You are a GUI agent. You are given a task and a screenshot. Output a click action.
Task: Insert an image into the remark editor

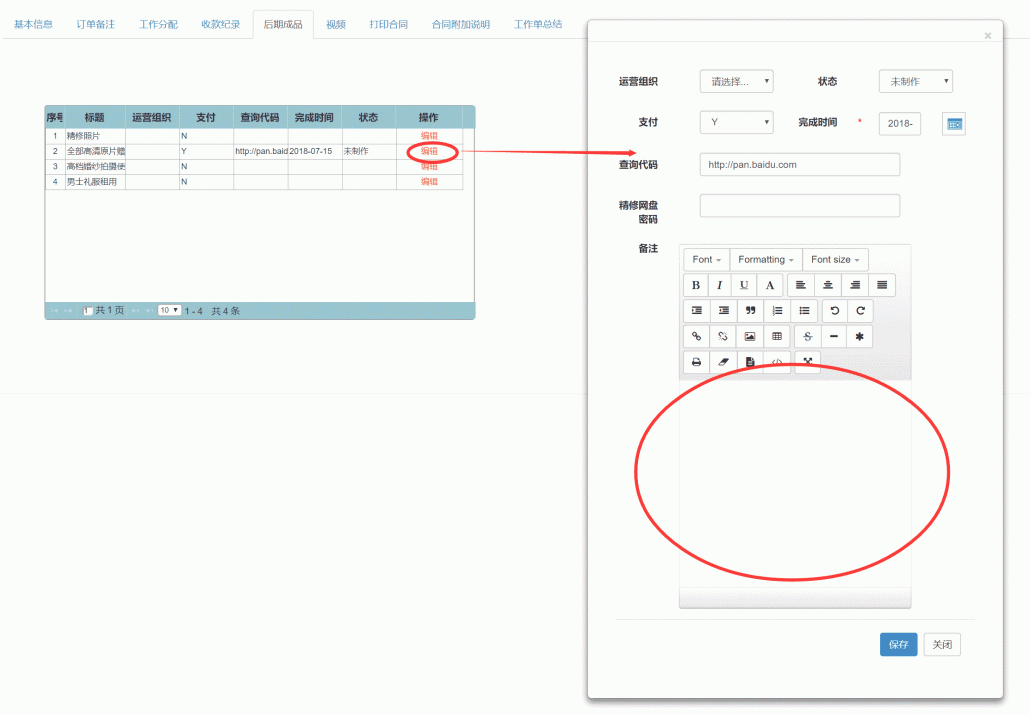pyautogui.click(x=750, y=337)
